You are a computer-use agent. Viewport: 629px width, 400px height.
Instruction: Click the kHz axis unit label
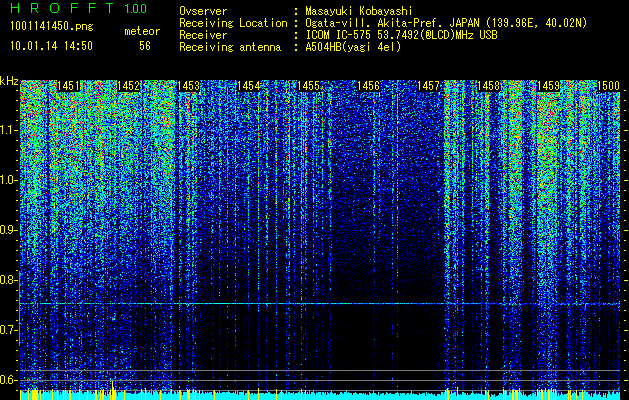(x=10, y=81)
